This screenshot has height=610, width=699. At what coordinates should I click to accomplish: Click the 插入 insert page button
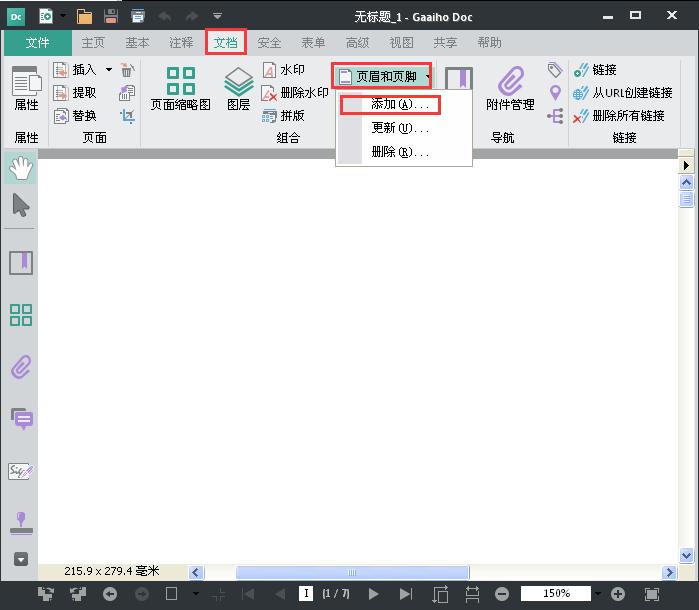(74, 70)
